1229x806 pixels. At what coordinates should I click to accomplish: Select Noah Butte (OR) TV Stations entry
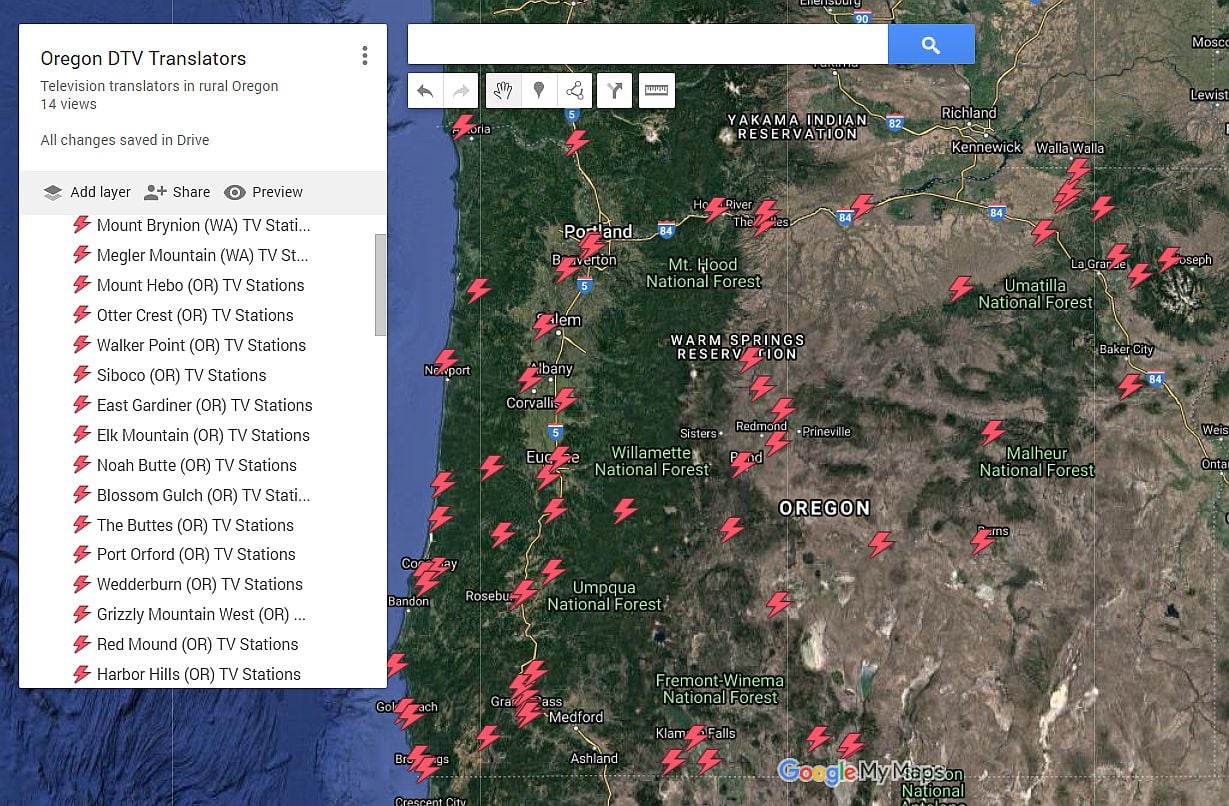(x=197, y=466)
